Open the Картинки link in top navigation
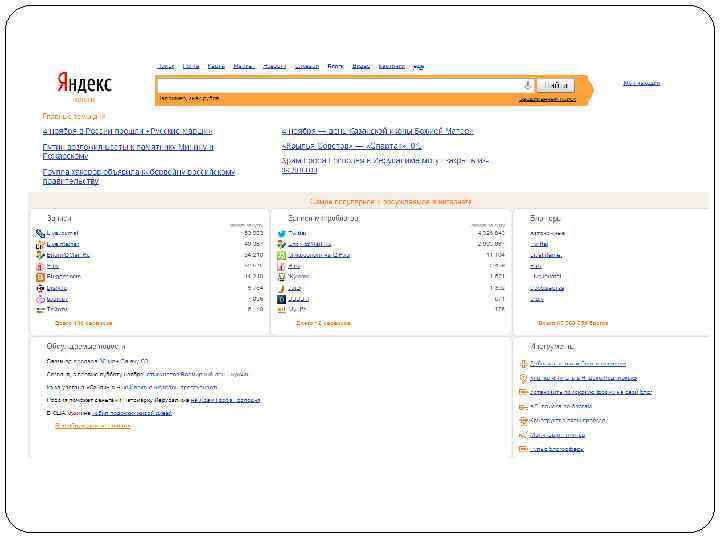Image resolution: width=720 pixels, height=540 pixels. coord(392,67)
